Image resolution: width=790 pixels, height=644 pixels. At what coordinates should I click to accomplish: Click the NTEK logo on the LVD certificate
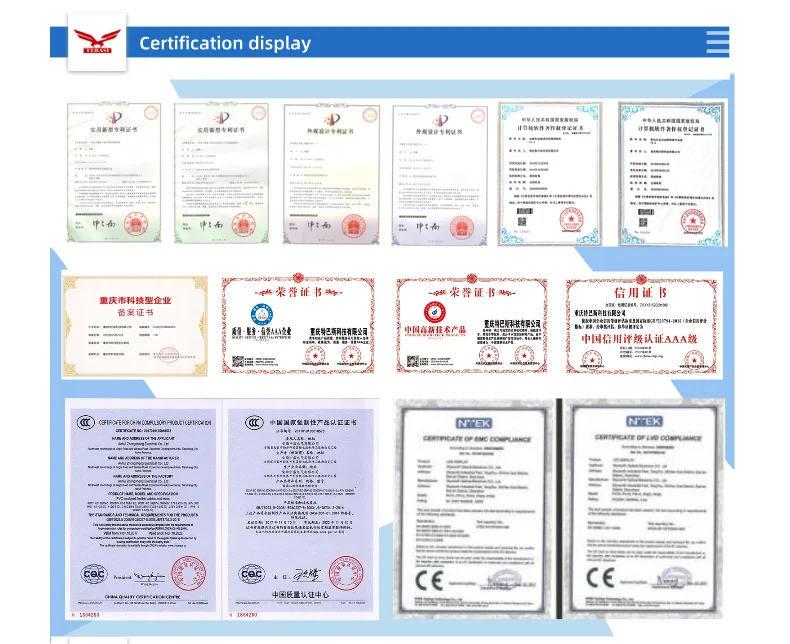644,421
